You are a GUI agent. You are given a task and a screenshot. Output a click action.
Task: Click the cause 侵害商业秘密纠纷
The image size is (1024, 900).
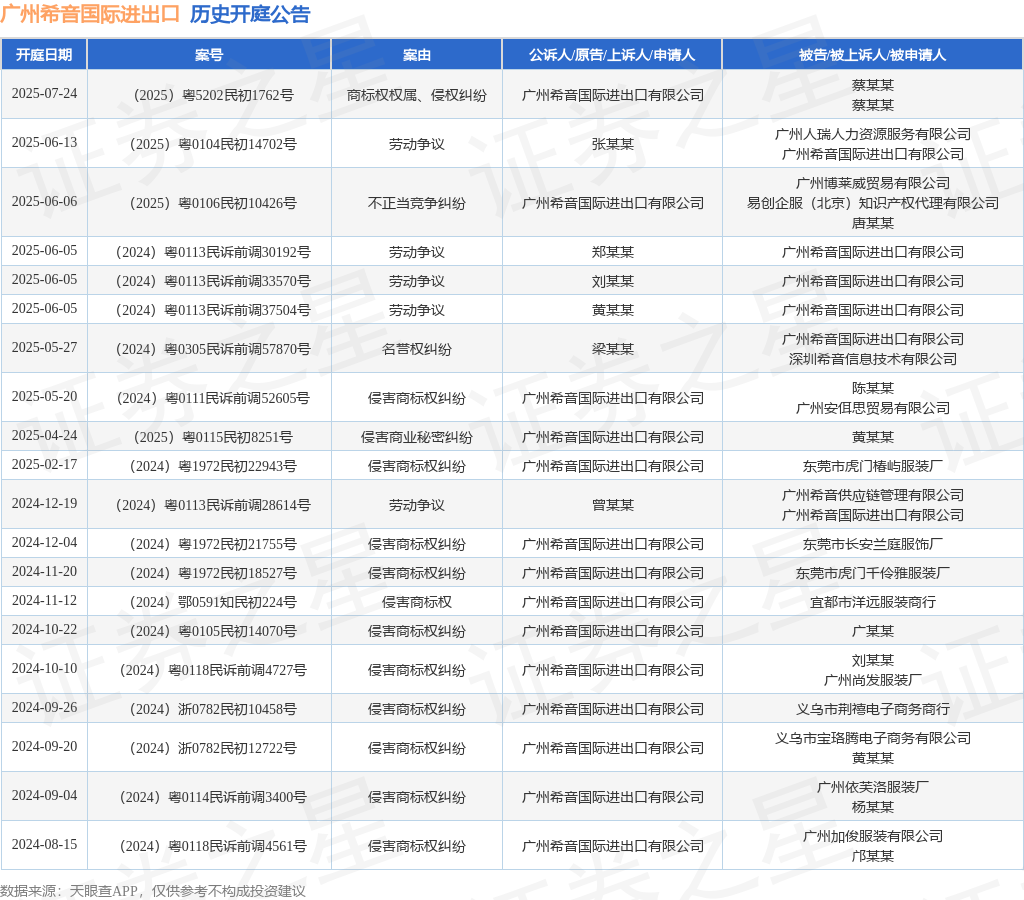417,438
